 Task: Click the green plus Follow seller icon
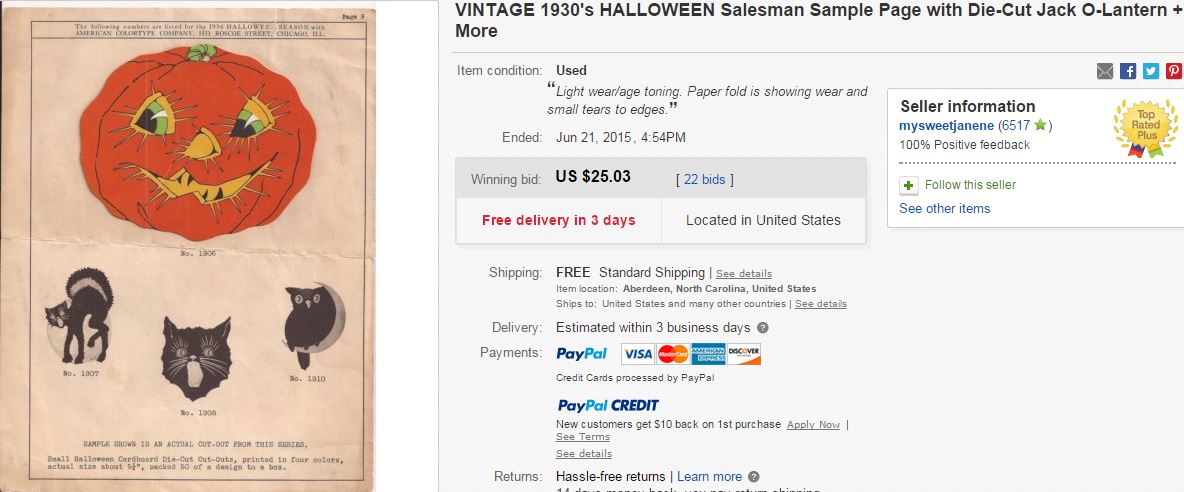[908, 185]
